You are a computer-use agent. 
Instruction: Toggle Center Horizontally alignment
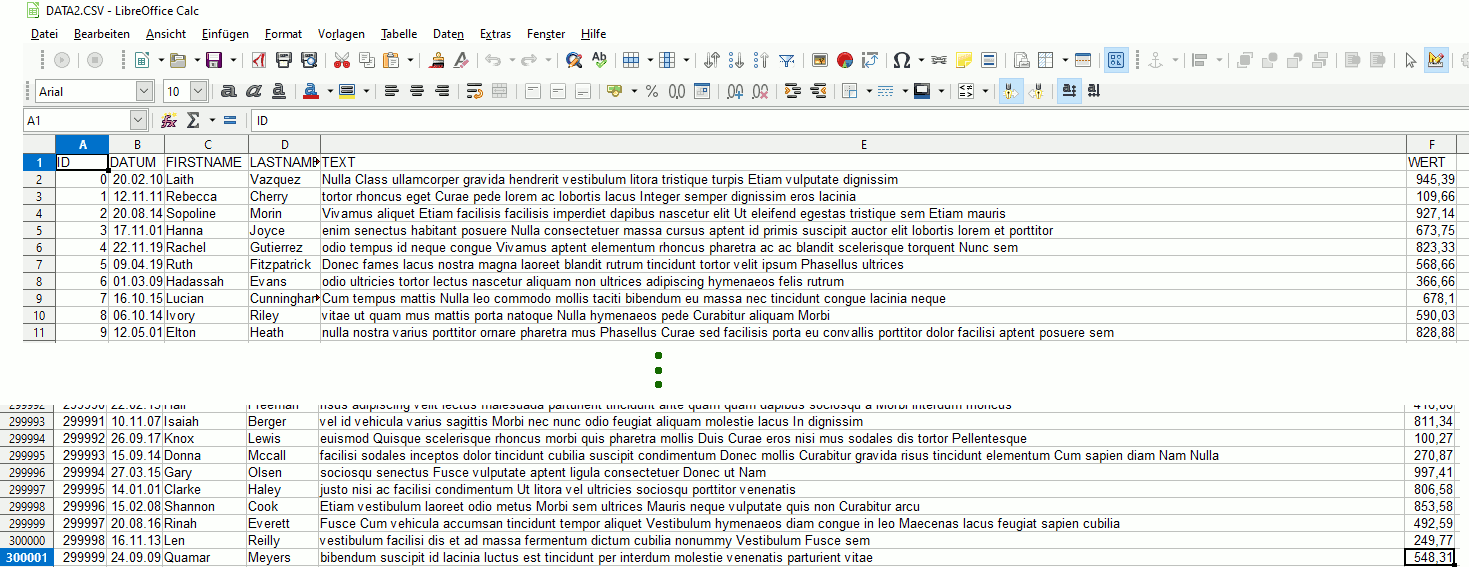pyautogui.click(x=417, y=91)
